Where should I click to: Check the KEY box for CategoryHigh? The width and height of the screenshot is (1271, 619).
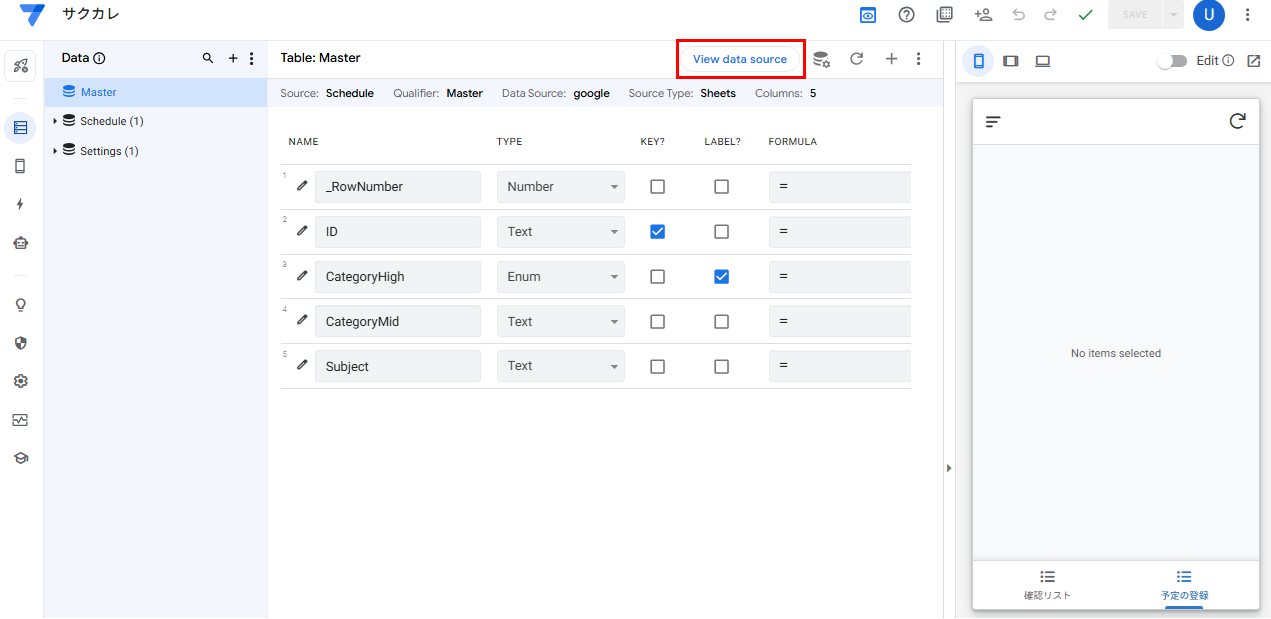coord(657,277)
